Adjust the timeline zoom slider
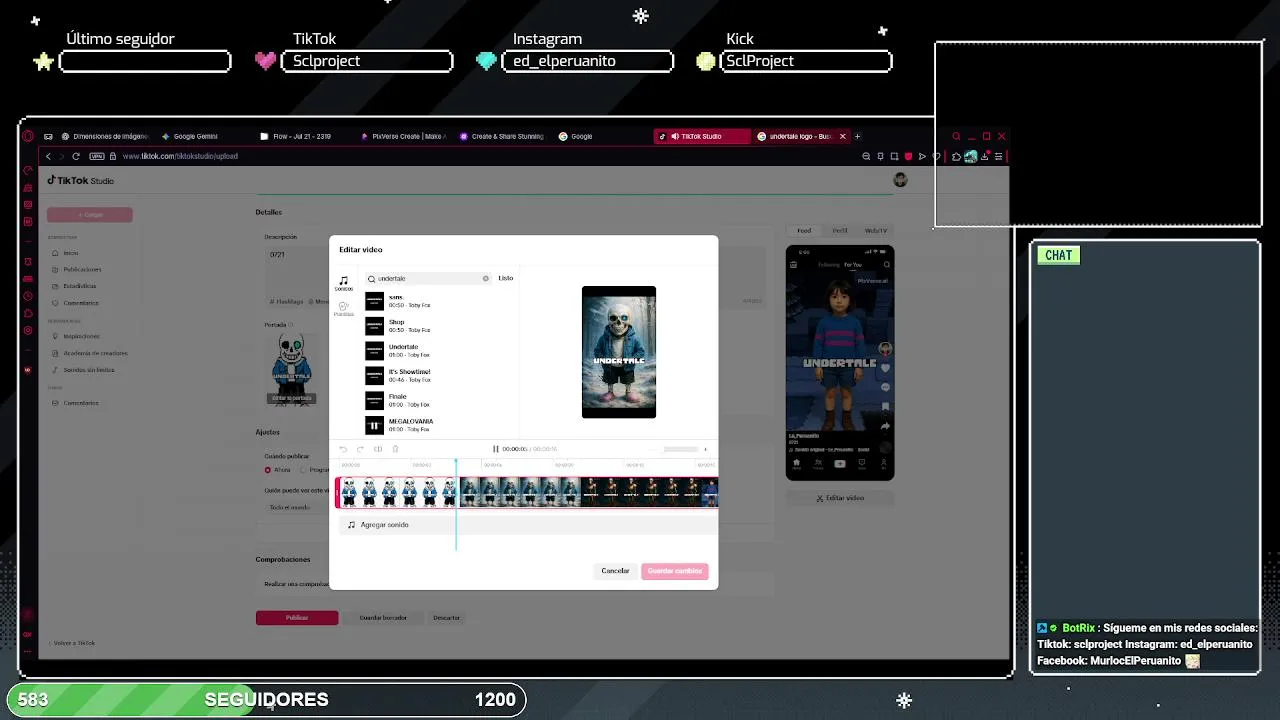This screenshot has width=1280, height=720. point(681,449)
